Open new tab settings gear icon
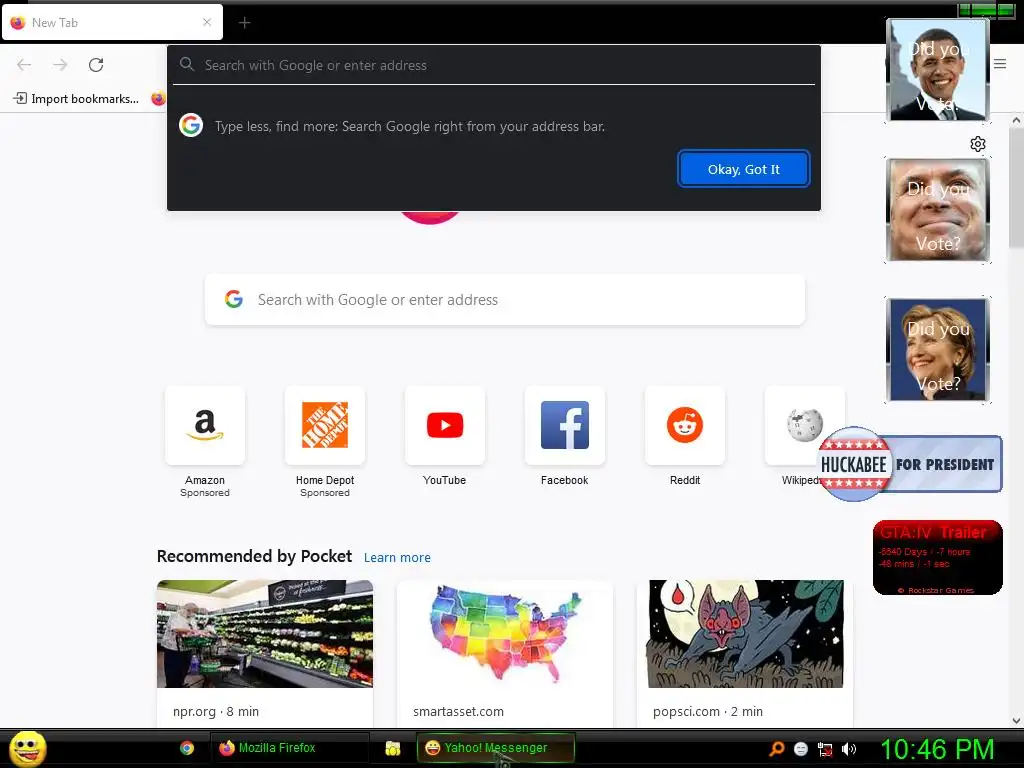 click(x=978, y=144)
